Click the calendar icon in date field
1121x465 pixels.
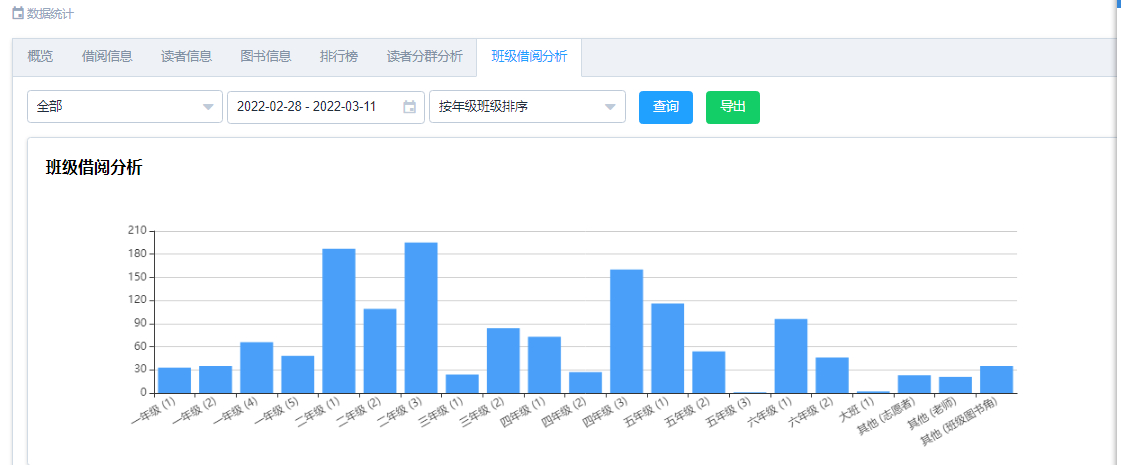(409, 107)
